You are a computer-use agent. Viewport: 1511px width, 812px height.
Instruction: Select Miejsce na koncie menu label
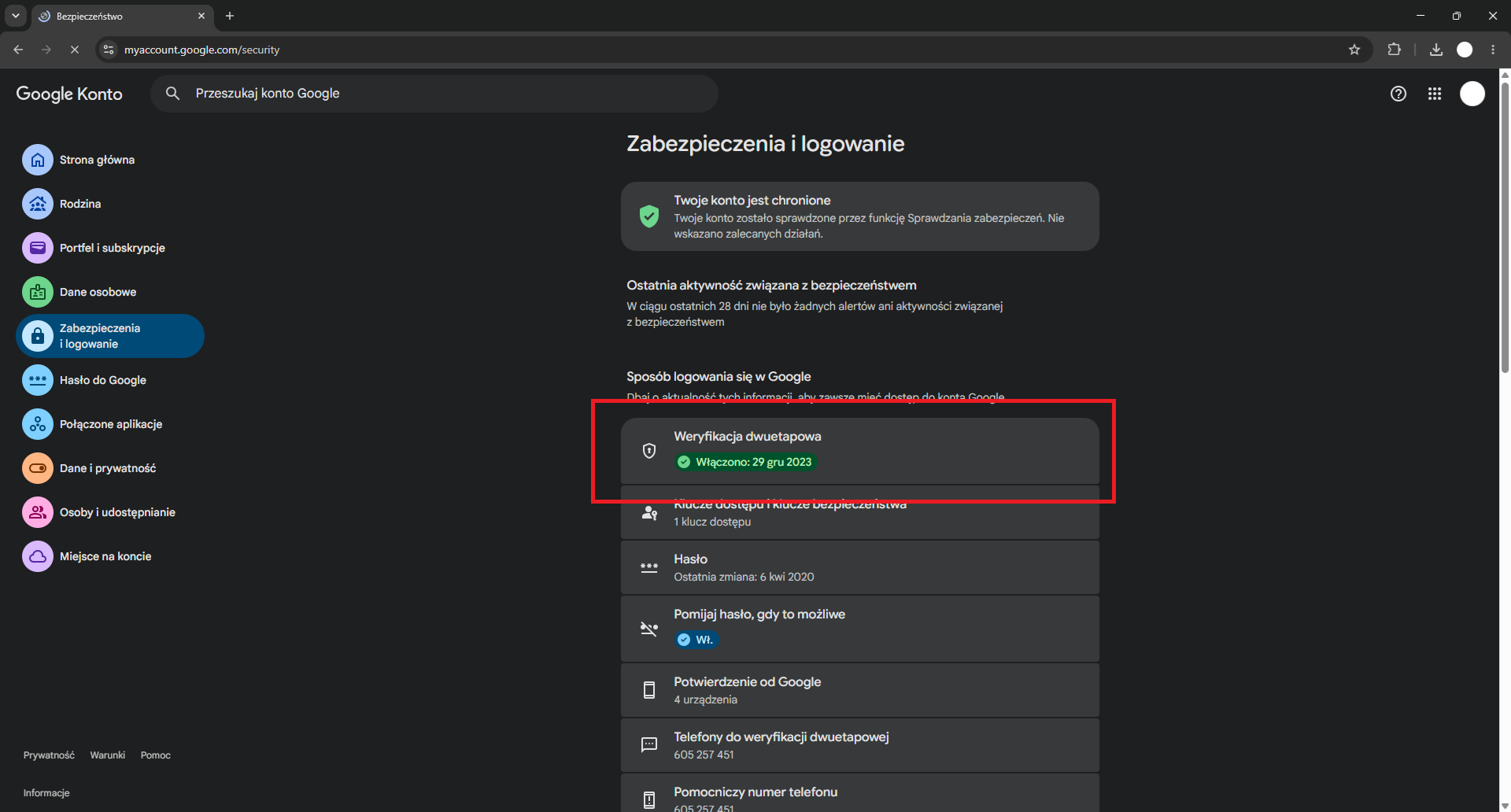tap(105, 556)
